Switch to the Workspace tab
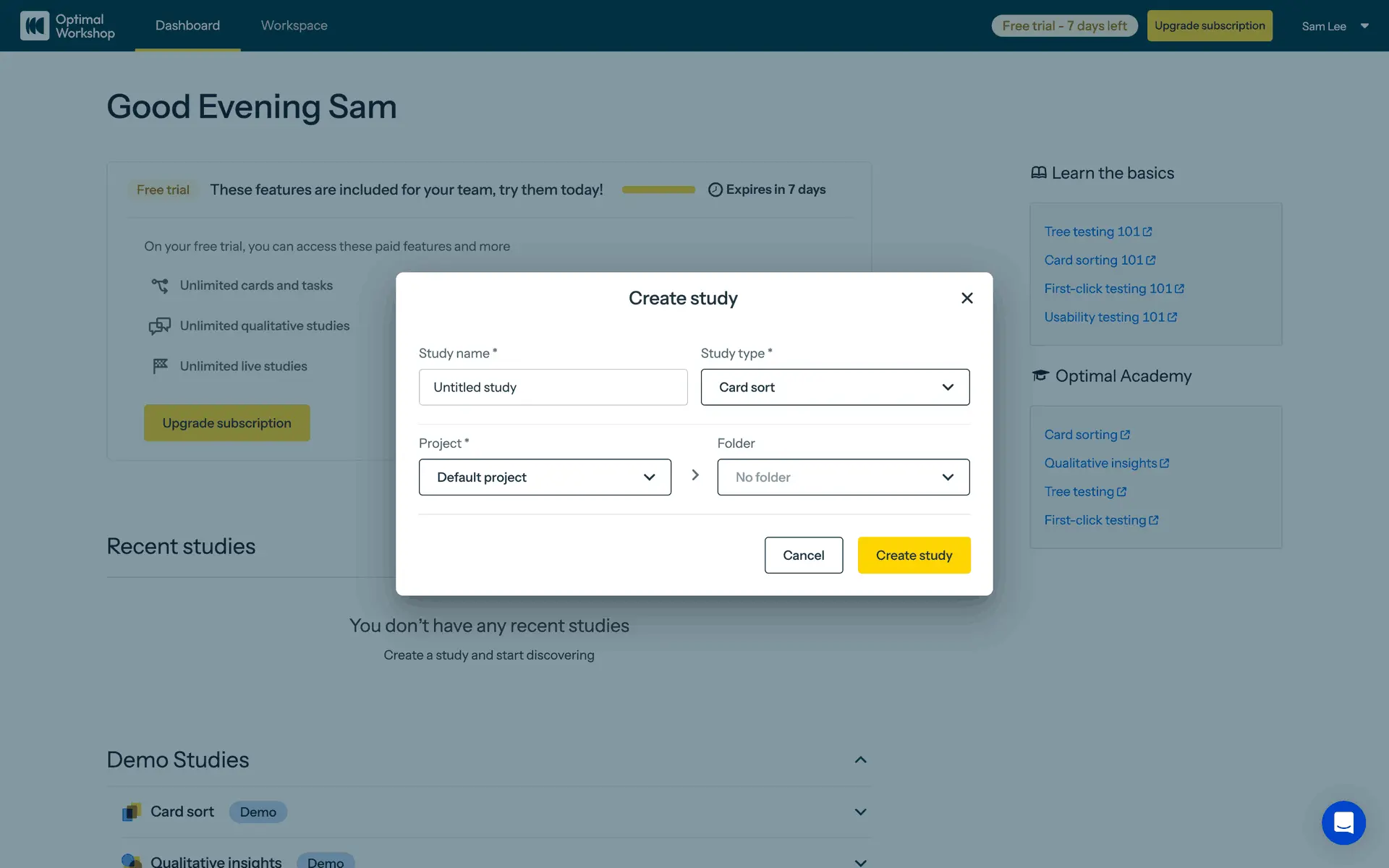The width and height of the screenshot is (1389, 868). coord(294,26)
